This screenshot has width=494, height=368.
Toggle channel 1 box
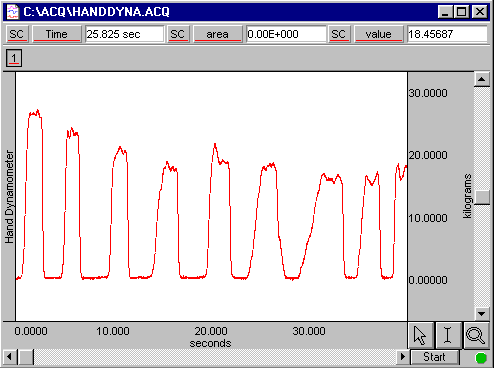tap(14, 58)
